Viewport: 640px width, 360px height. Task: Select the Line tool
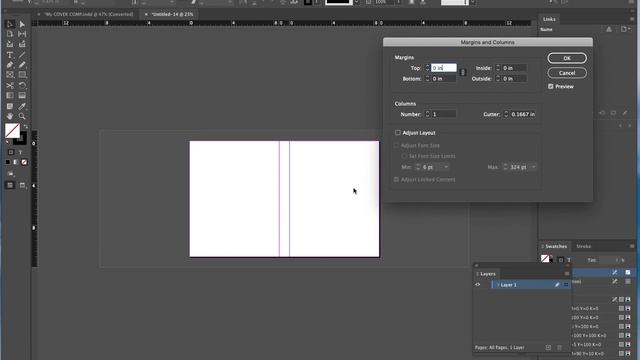point(22,55)
